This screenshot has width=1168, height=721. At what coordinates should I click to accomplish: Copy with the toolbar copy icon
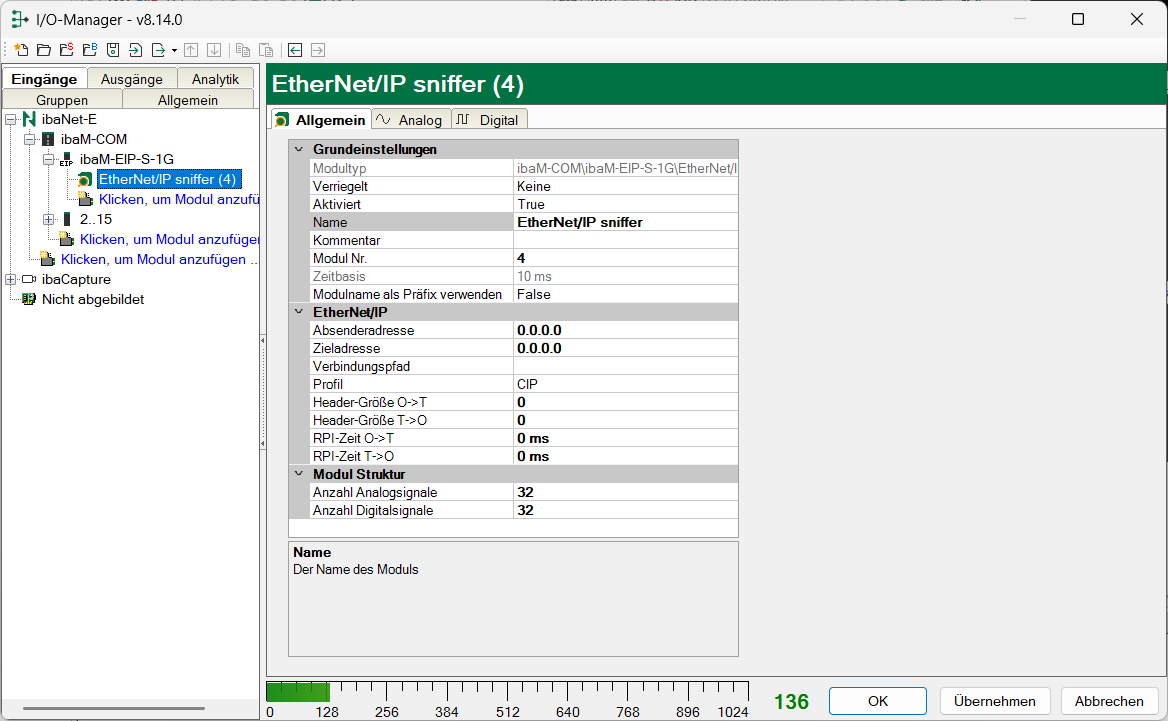coord(243,50)
